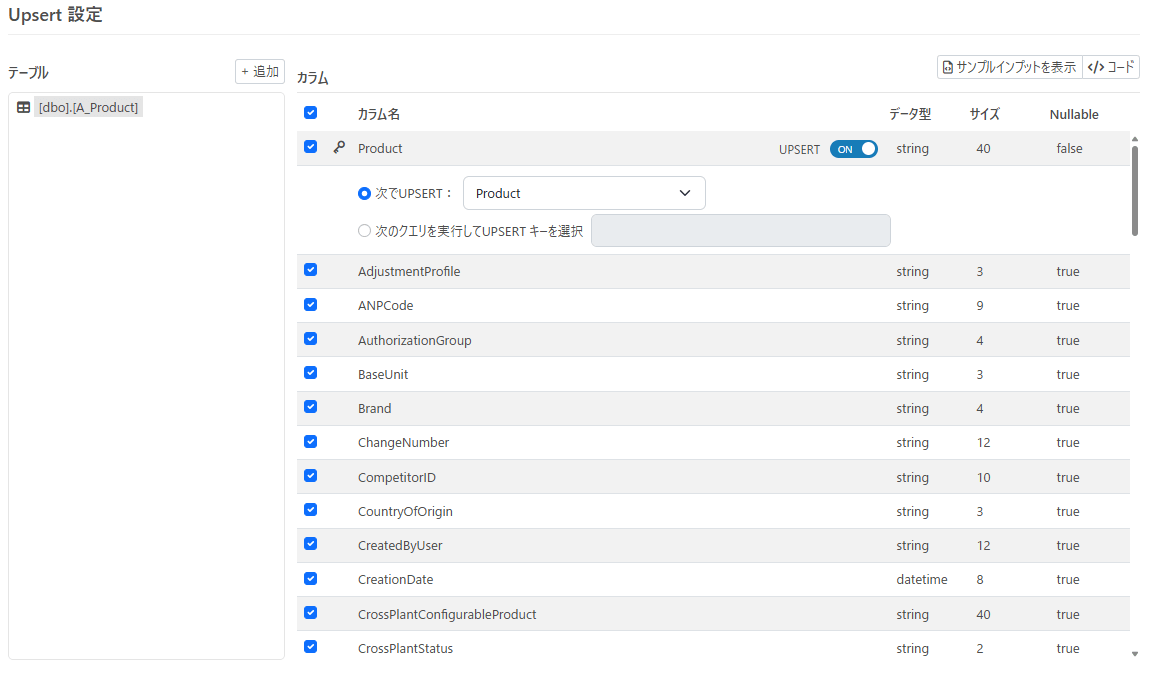
Task: Uncheck the AdjustmentProfile column checkbox
Action: 310,270
